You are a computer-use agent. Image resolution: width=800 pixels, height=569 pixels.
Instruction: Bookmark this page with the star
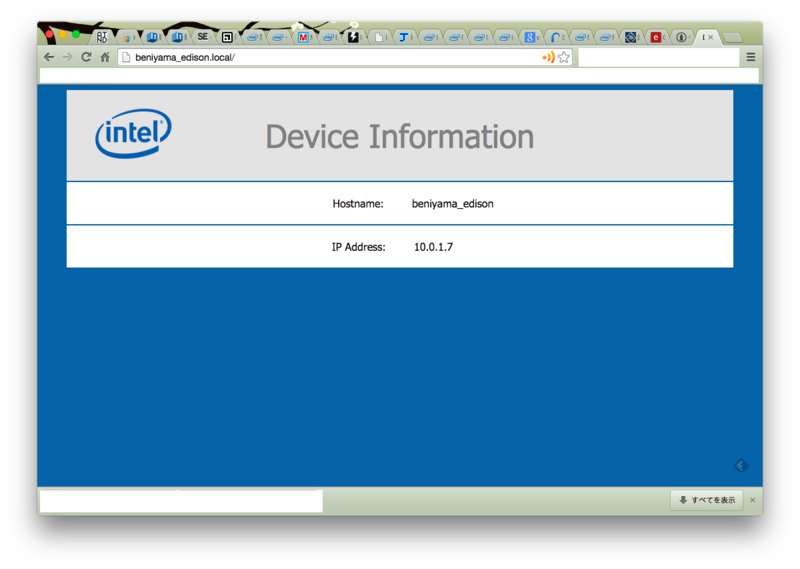564,57
